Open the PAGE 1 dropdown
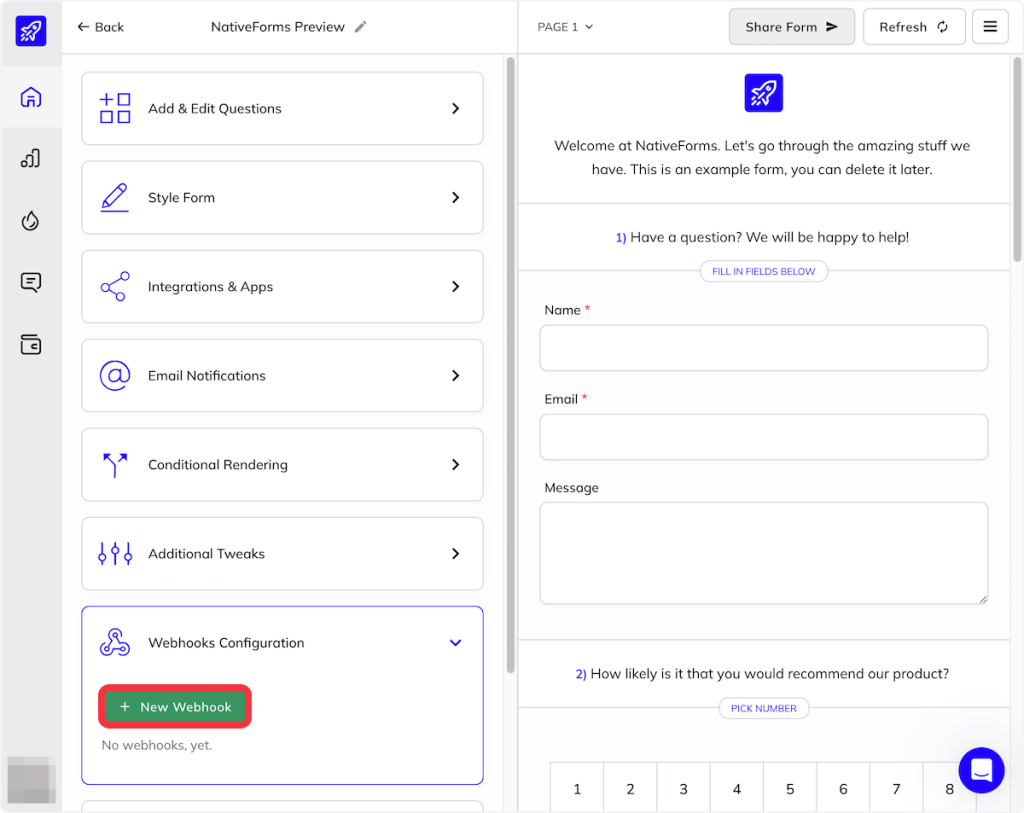 (x=565, y=27)
